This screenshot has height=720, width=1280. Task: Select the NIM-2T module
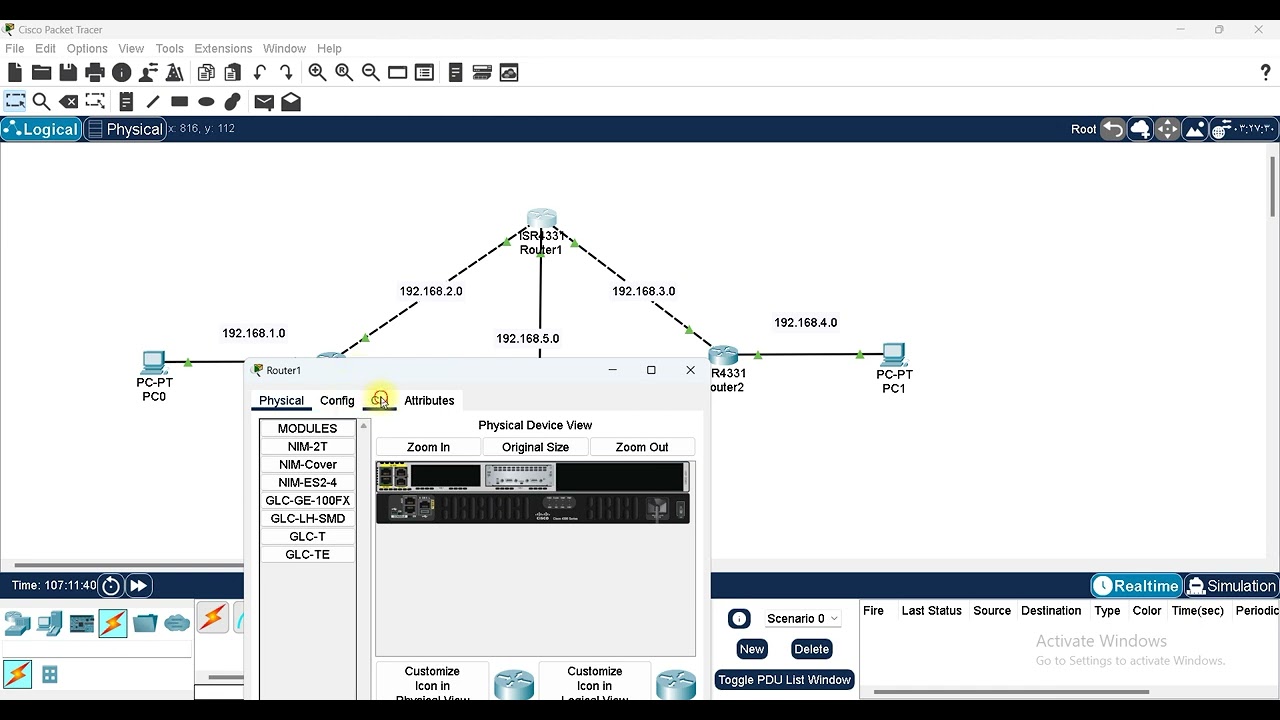pos(307,446)
